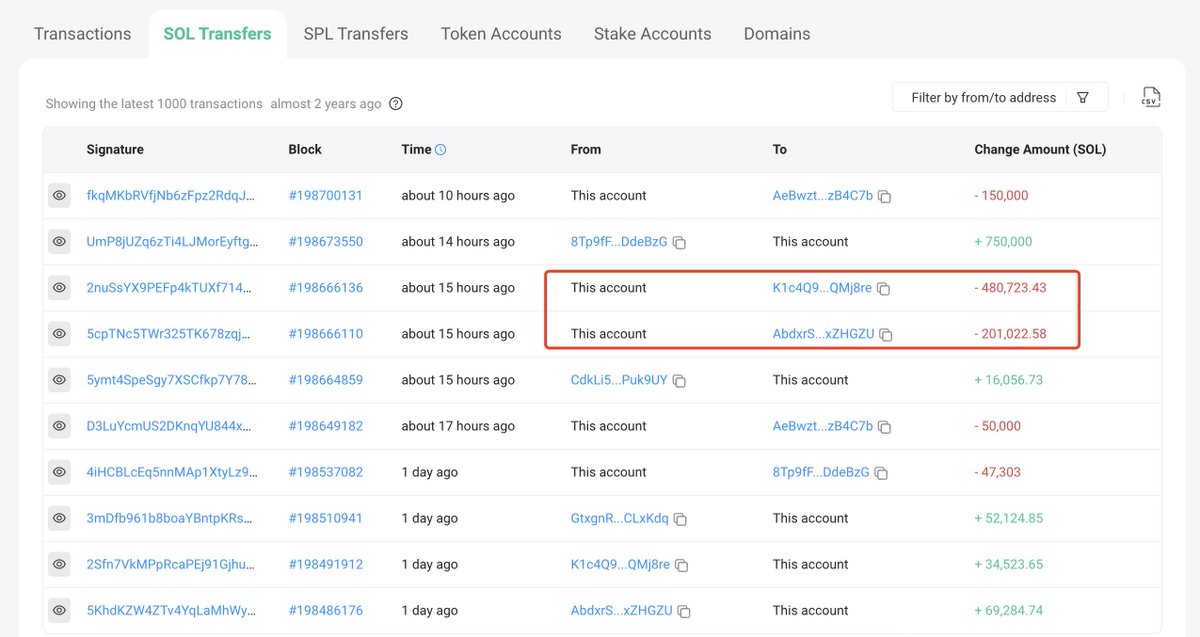Open the Transactions tab
Image resolution: width=1200 pixels, height=637 pixels.
pos(82,34)
